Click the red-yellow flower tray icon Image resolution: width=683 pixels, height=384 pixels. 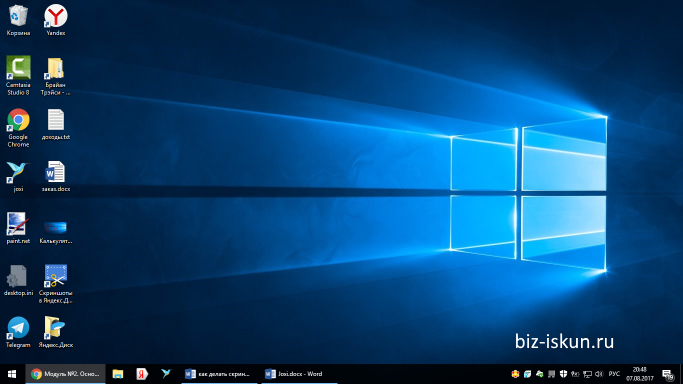(515, 374)
